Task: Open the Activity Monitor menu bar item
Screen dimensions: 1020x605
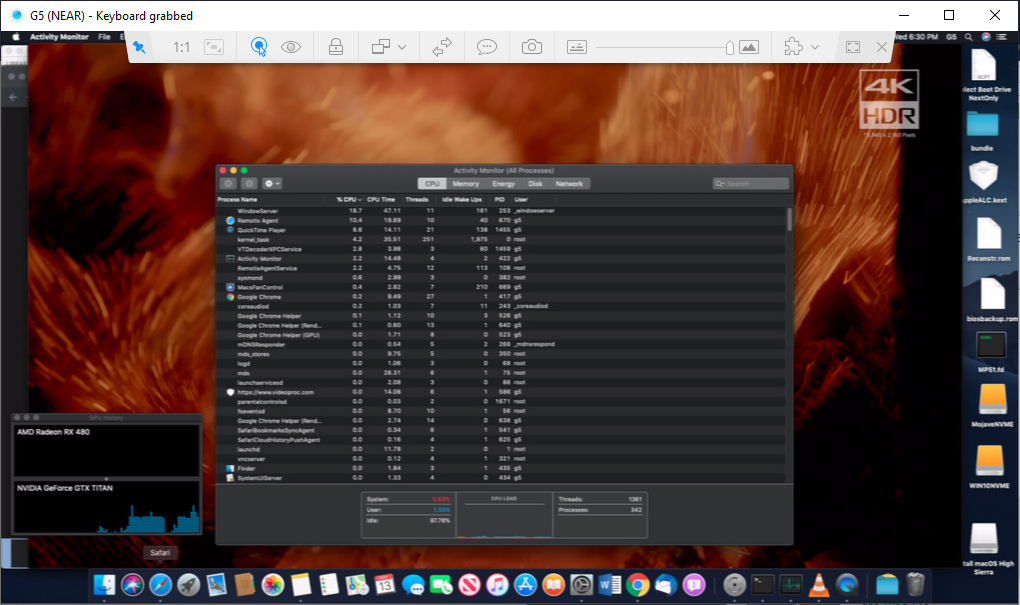Action: click(59, 37)
